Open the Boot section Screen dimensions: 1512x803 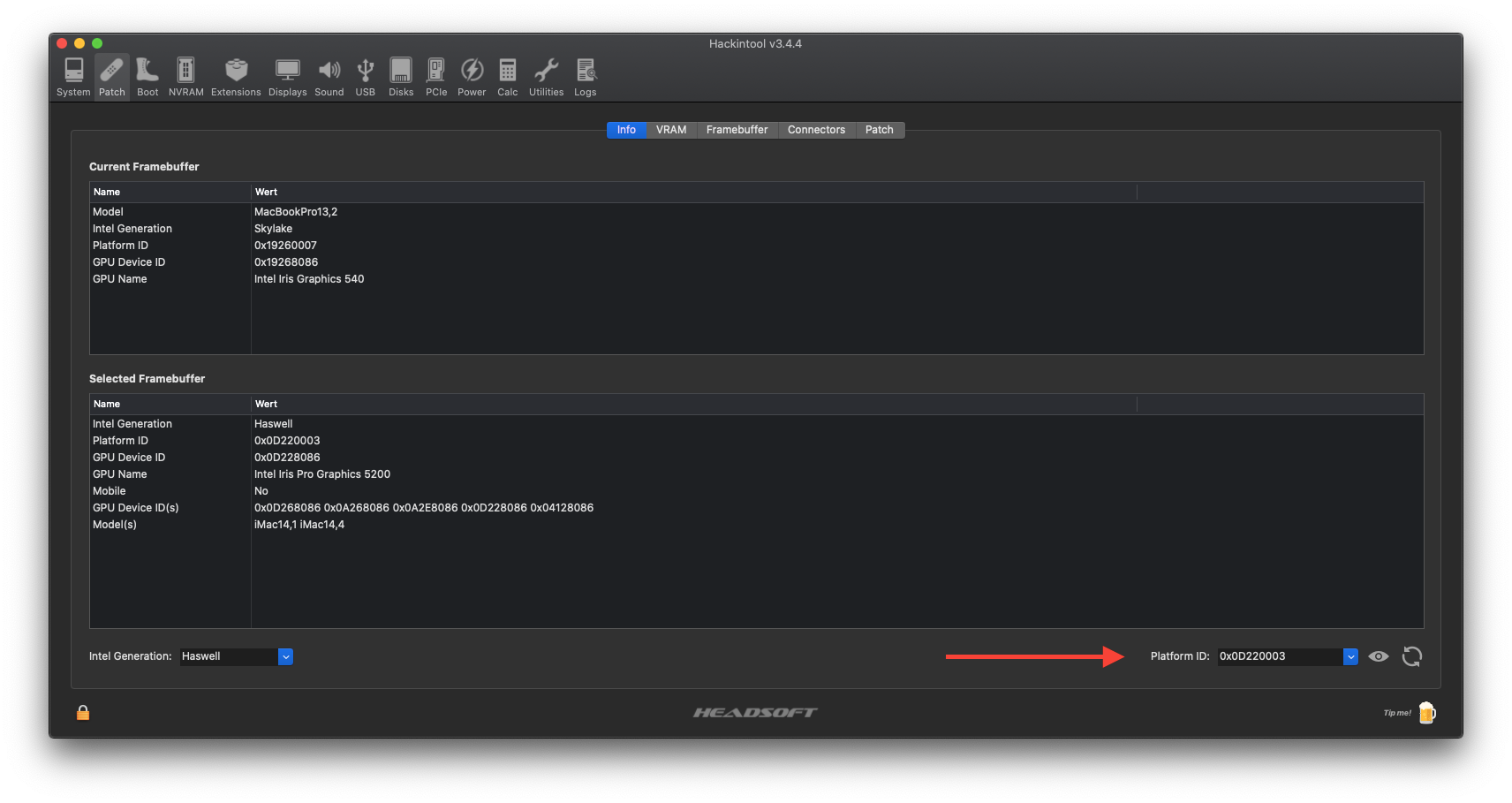147,77
